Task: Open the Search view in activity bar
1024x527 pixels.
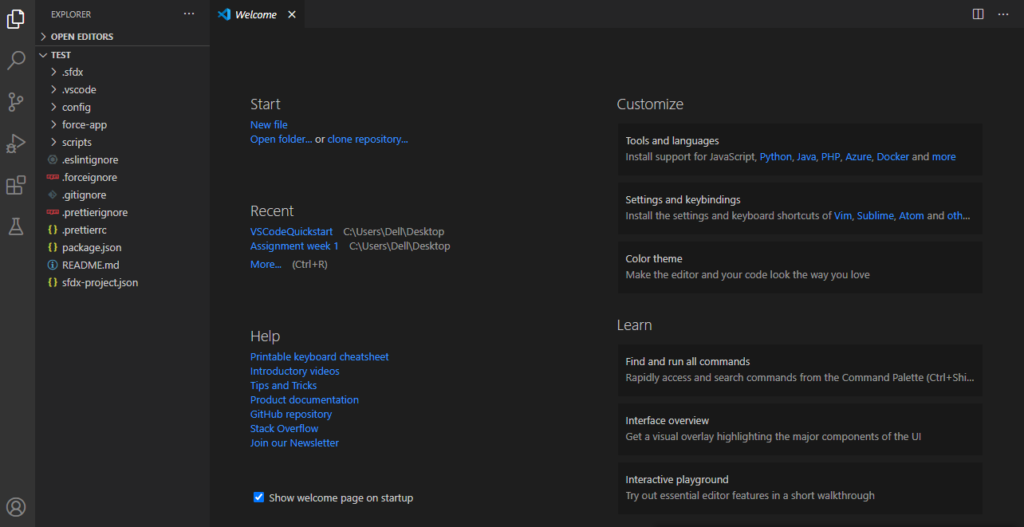Action: coord(16,61)
